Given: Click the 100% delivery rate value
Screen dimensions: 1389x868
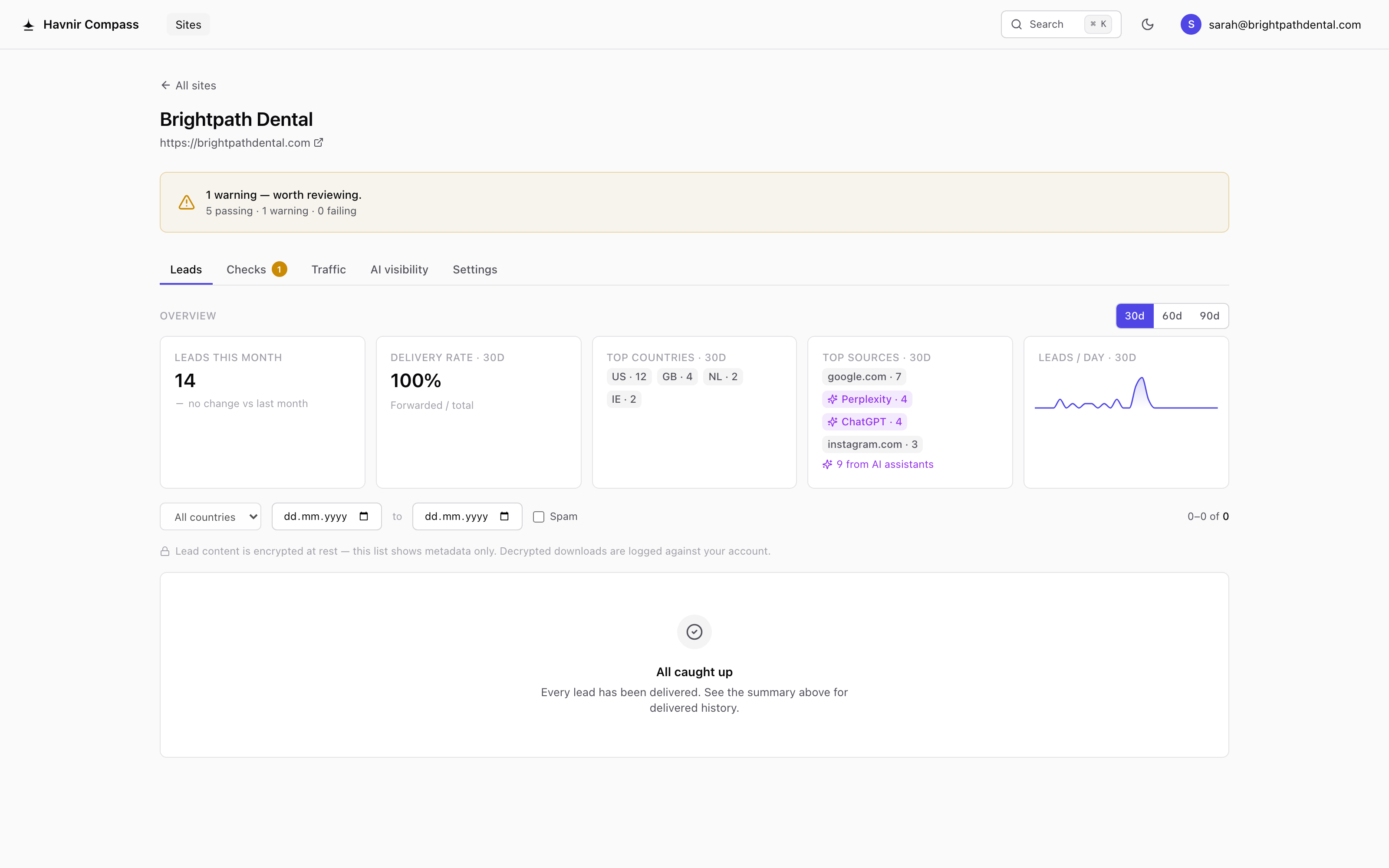Looking at the screenshot, I should point(415,381).
